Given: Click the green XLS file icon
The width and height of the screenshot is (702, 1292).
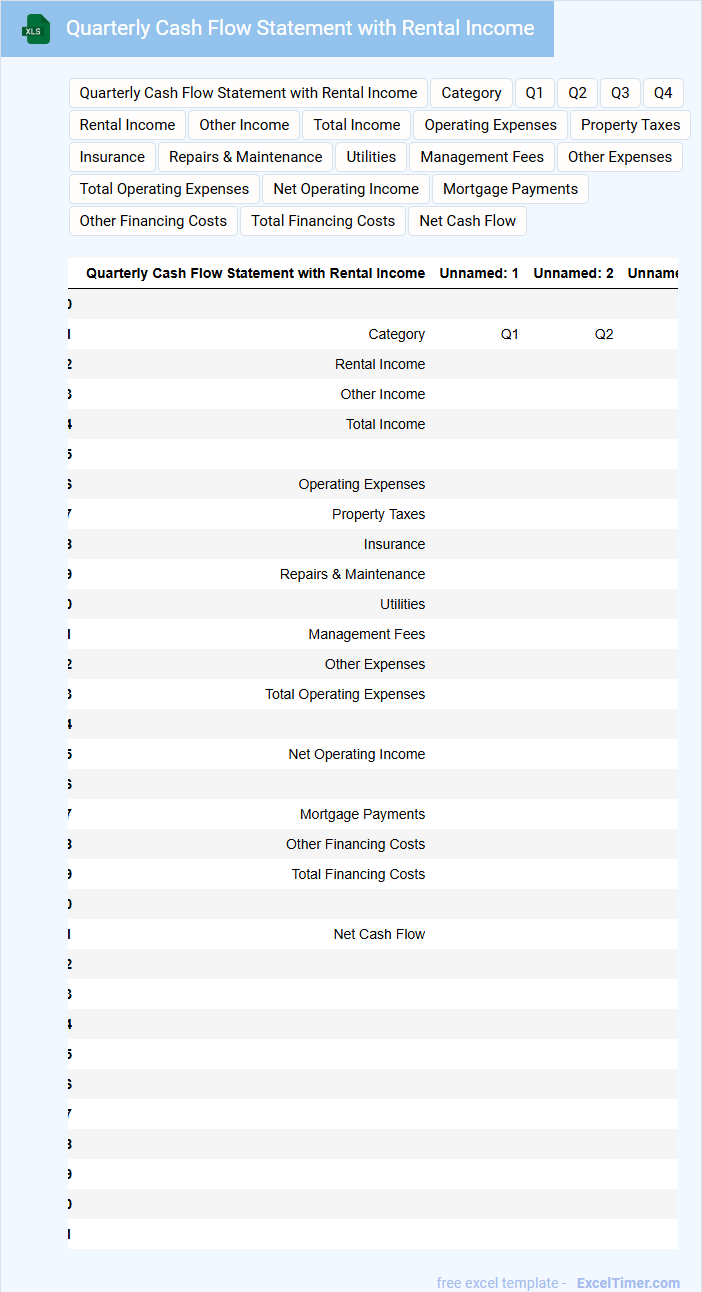Looking at the screenshot, I should click(x=36, y=29).
